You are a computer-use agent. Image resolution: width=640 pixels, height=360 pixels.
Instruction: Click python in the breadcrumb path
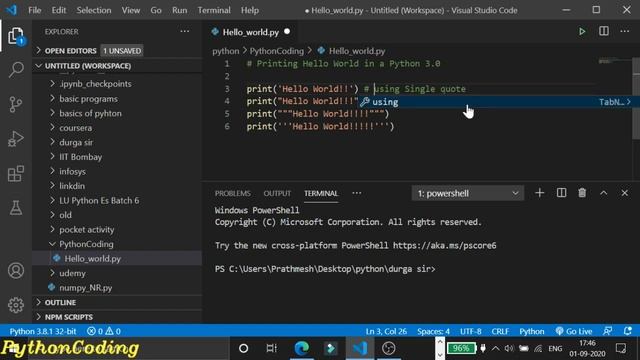pyautogui.click(x=225, y=51)
